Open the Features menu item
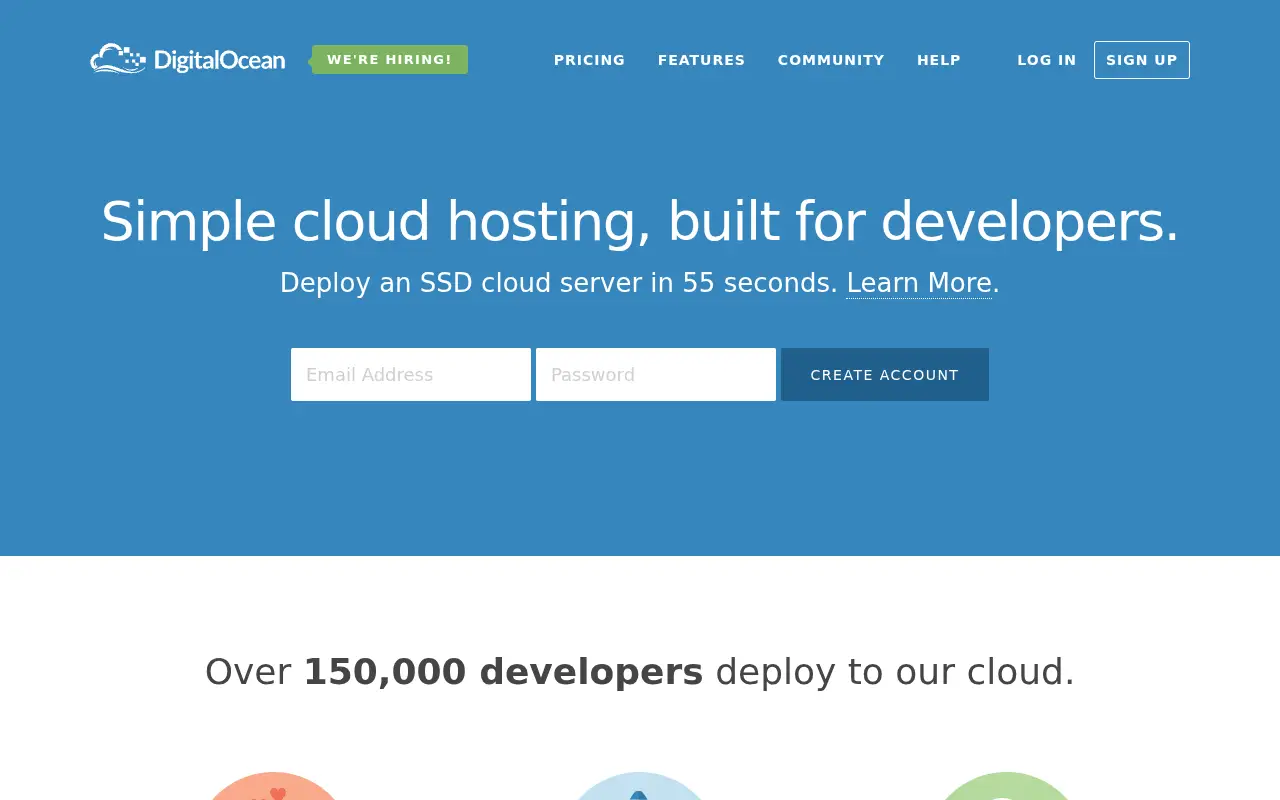The width and height of the screenshot is (1280, 800). click(x=701, y=60)
